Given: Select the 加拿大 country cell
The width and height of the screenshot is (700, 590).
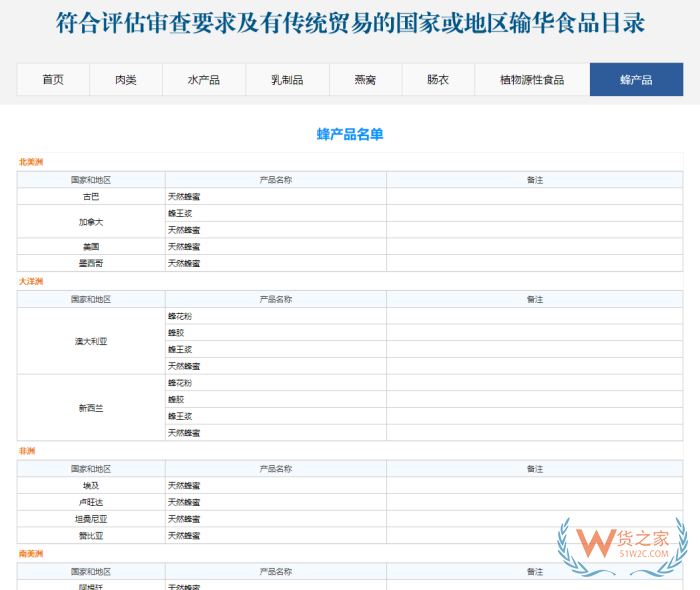Looking at the screenshot, I should pyautogui.click(x=91, y=222).
